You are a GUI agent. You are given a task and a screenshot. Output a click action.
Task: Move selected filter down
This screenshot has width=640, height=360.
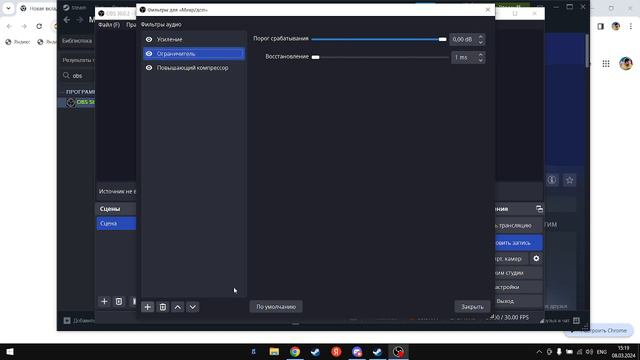[193, 307]
